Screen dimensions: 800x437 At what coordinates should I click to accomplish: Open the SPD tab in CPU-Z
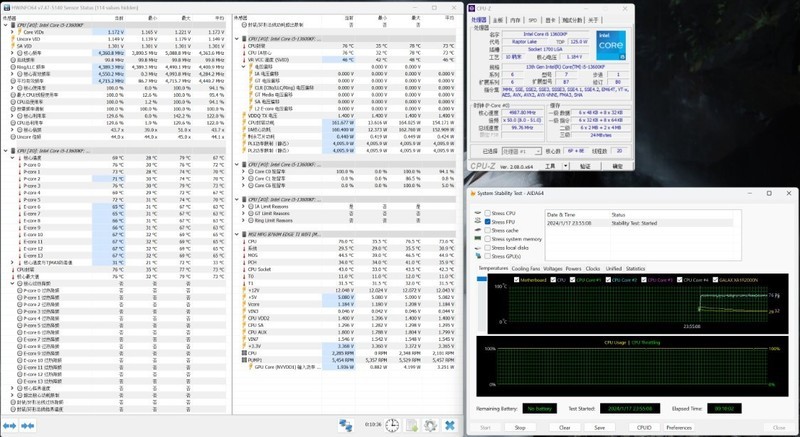(x=532, y=19)
